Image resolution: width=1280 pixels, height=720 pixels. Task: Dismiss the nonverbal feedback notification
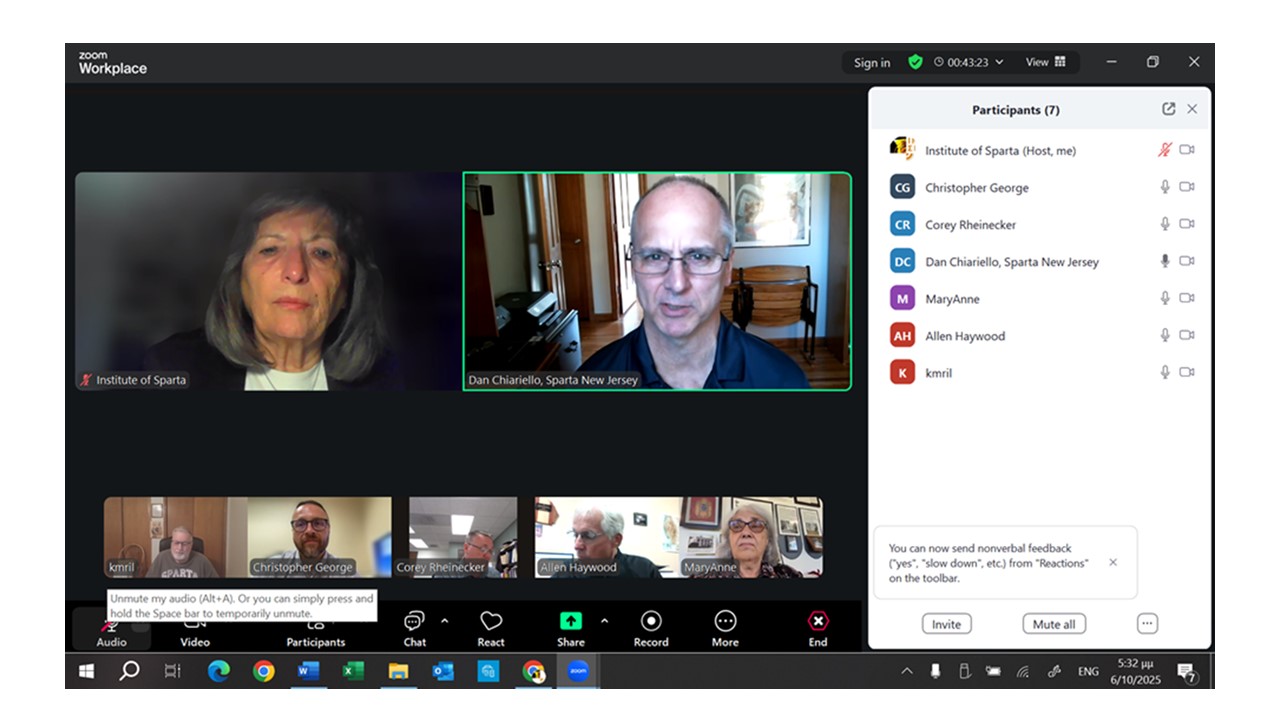pos(1113,562)
